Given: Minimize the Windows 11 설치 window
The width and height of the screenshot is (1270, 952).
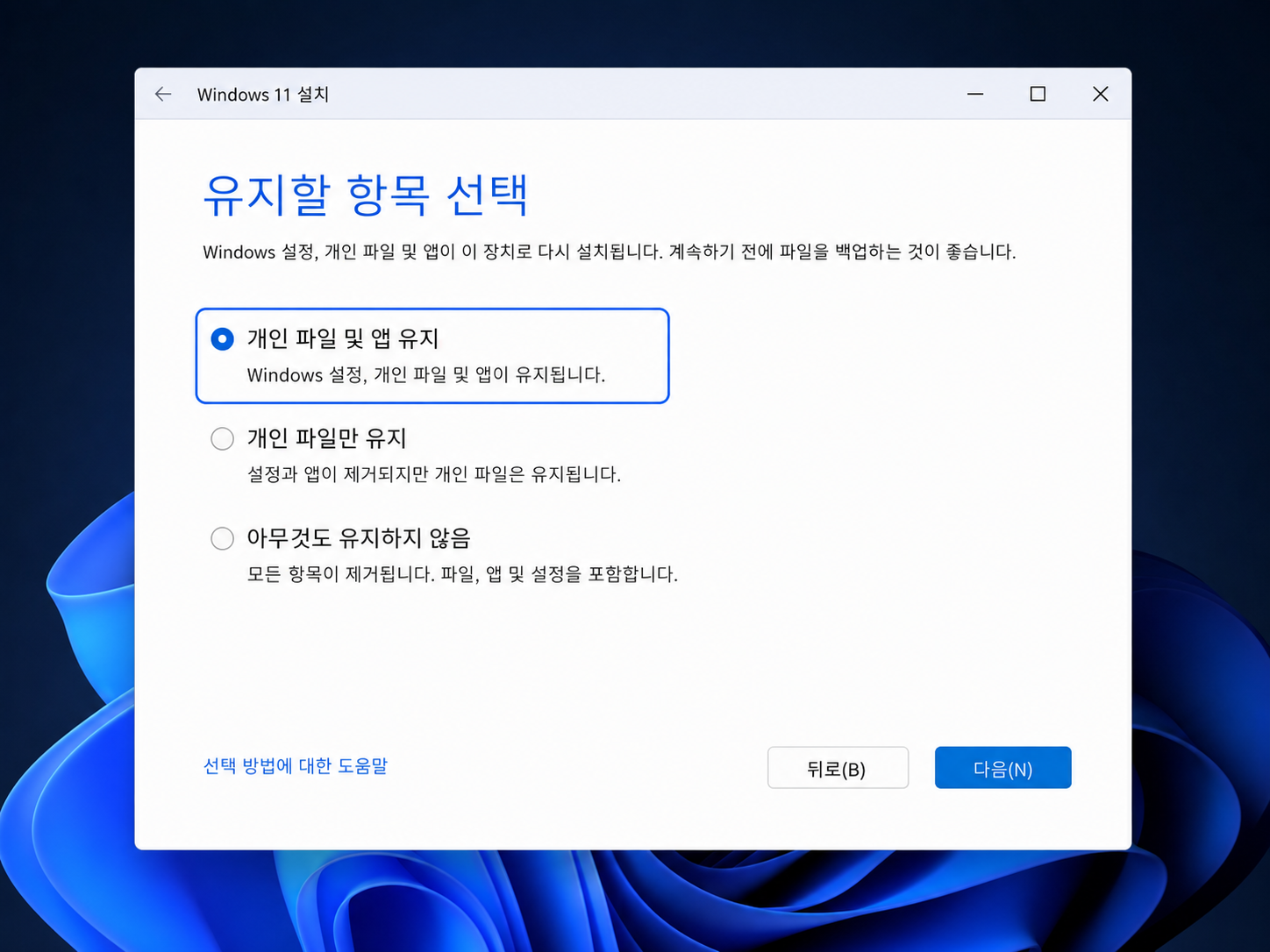Looking at the screenshot, I should pos(975,94).
